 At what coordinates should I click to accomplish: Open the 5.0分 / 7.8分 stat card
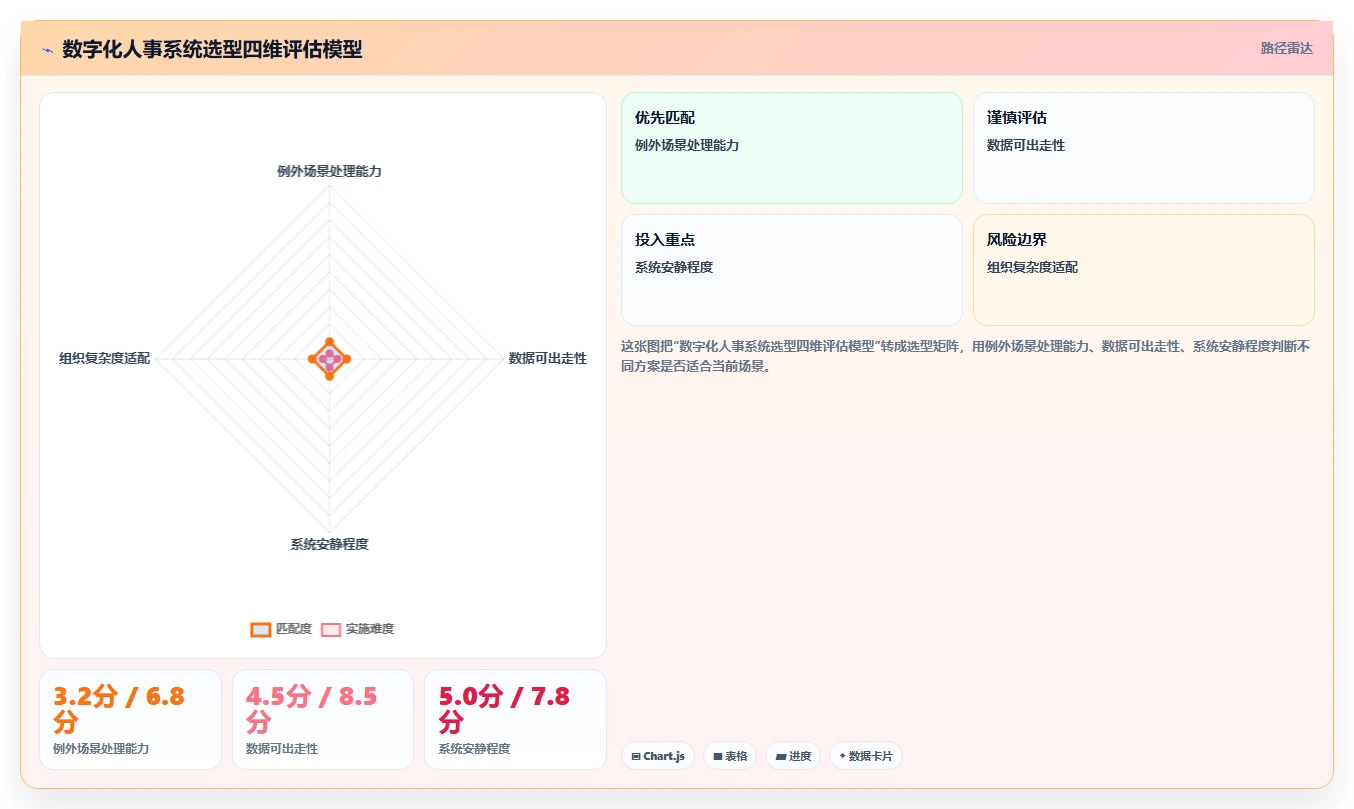[x=516, y=719]
